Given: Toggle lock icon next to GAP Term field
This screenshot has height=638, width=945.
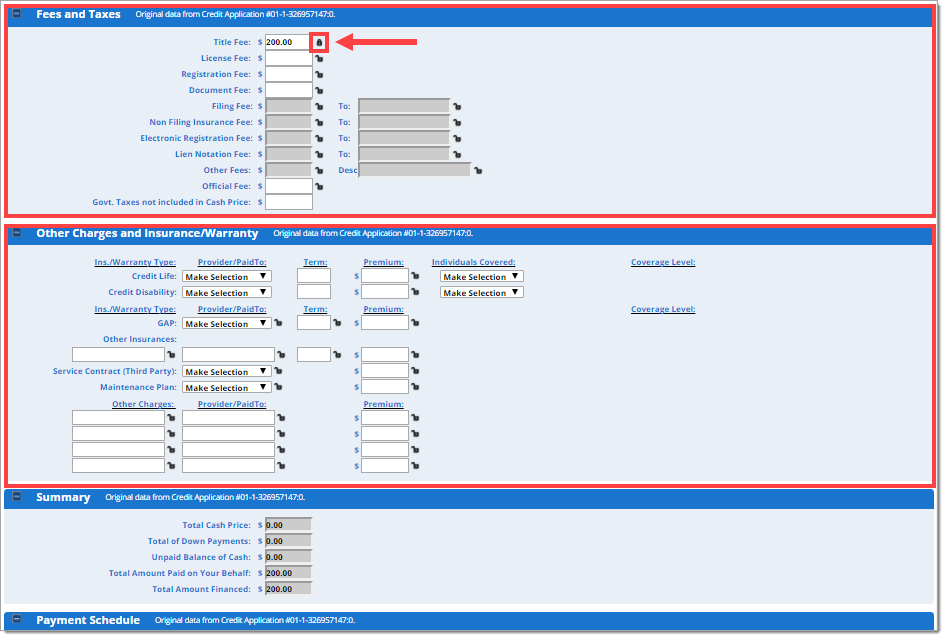Looking at the screenshot, I should coord(337,324).
